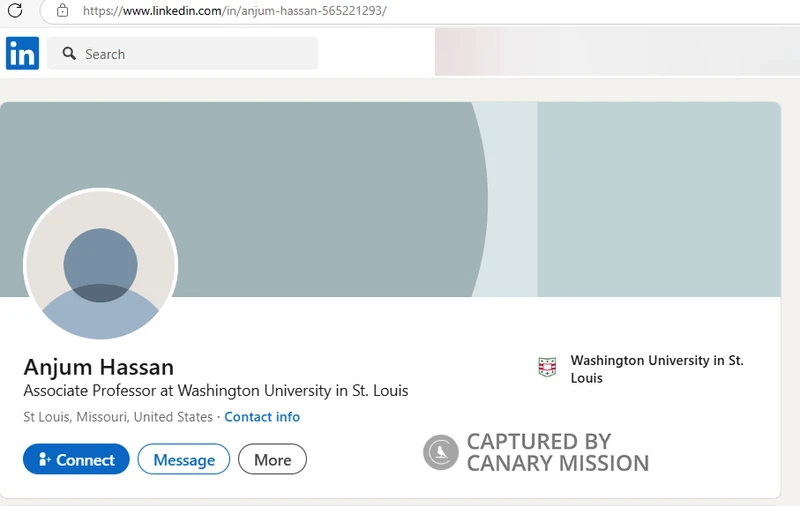Open the default profile avatar photo
Viewport: 800px width, 506px height.
(x=101, y=264)
